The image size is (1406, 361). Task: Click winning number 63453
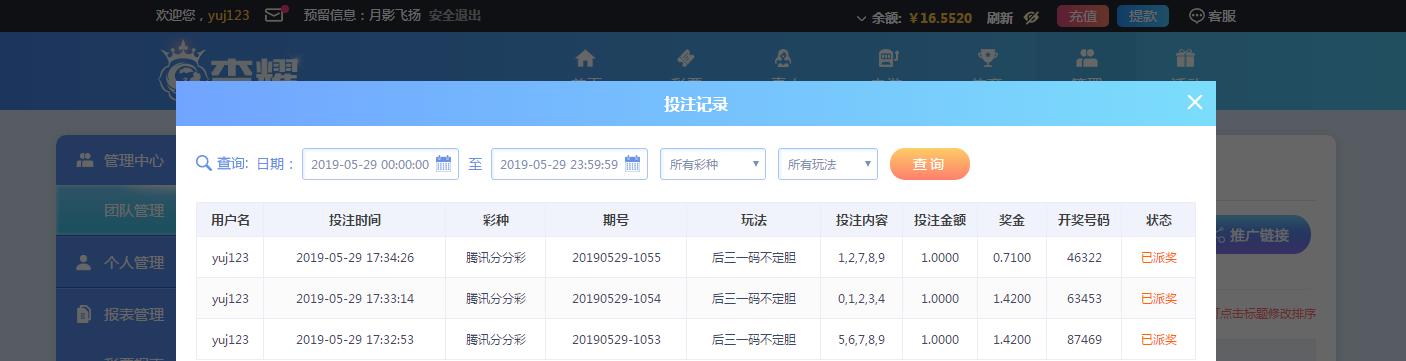(1084, 299)
